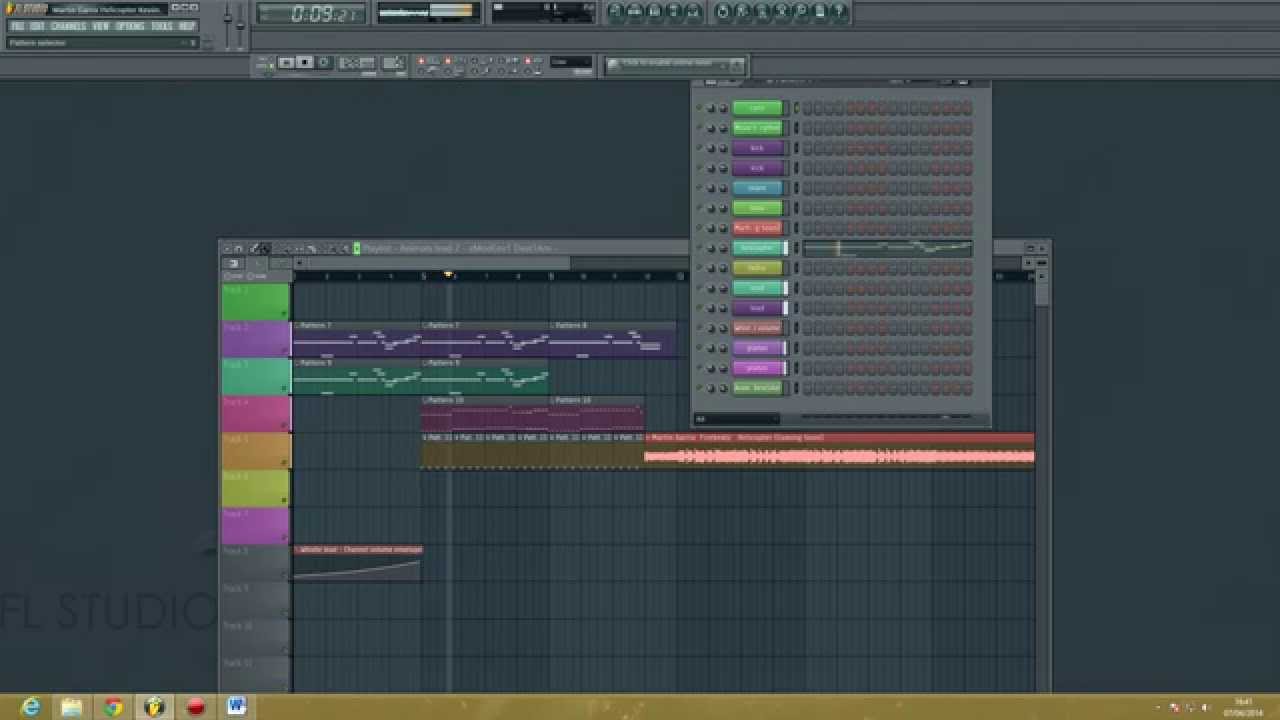Expand the Pattern selector dropdown
The width and height of the screenshot is (1280, 720).
point(102,43)
